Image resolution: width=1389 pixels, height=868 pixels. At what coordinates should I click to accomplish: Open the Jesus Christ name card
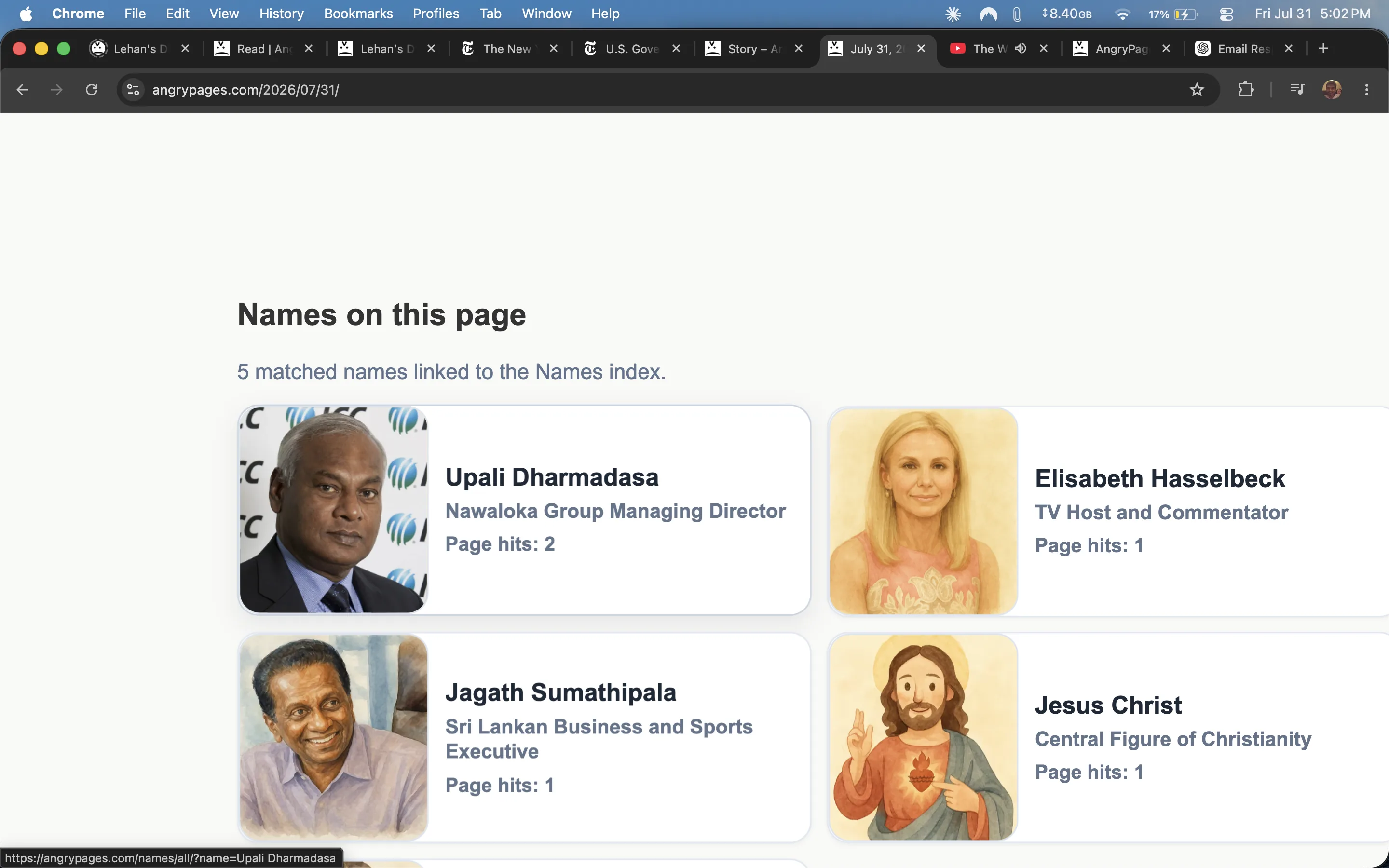click(x=1108, y=738)
